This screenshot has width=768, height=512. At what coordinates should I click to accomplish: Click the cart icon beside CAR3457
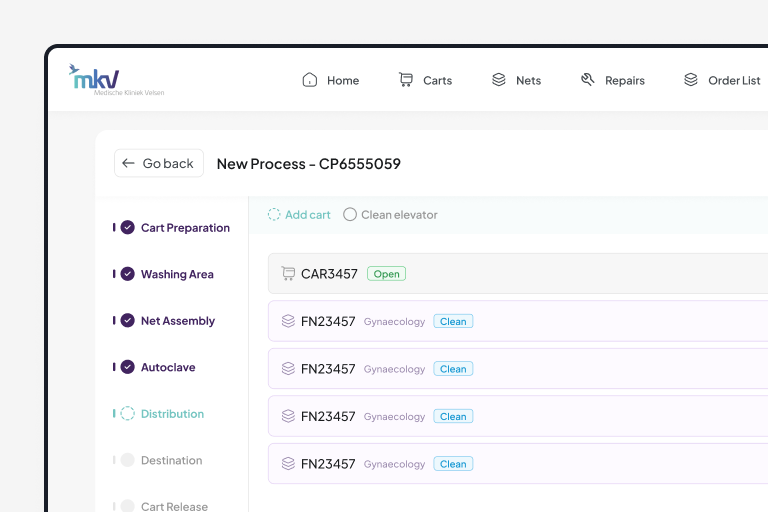(x=288, y=274)
